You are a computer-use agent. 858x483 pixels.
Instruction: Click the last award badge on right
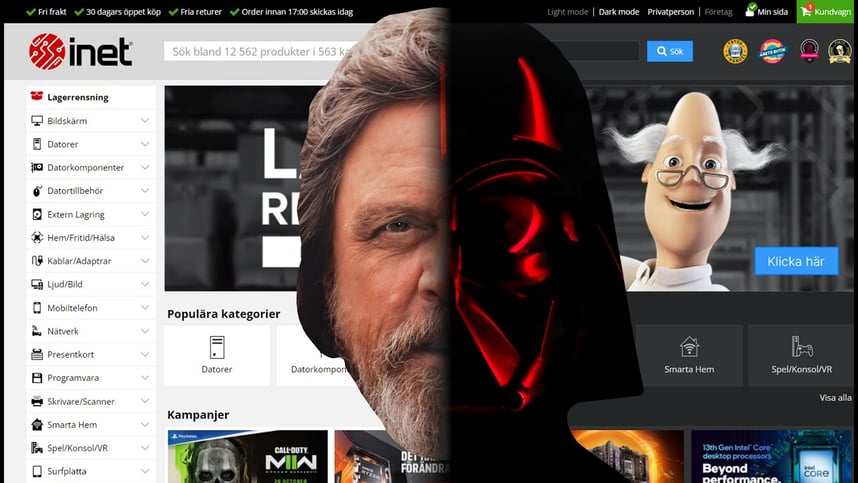click(x=839, y=51)
